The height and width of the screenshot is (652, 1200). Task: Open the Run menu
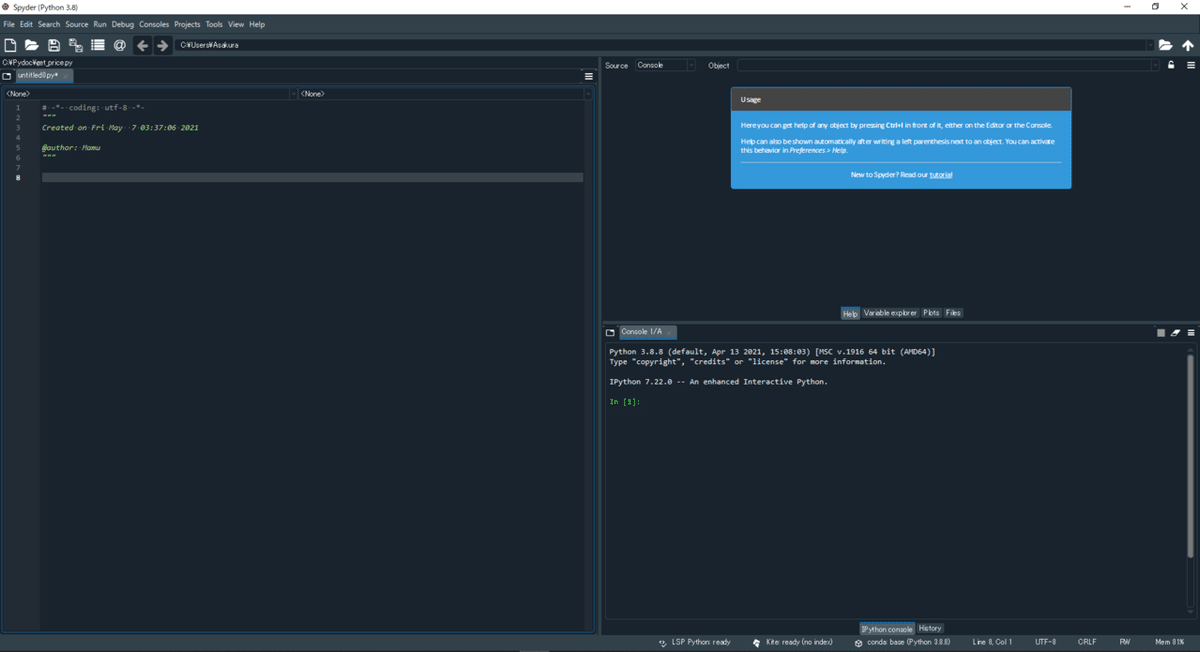click(x=100, y=24)
